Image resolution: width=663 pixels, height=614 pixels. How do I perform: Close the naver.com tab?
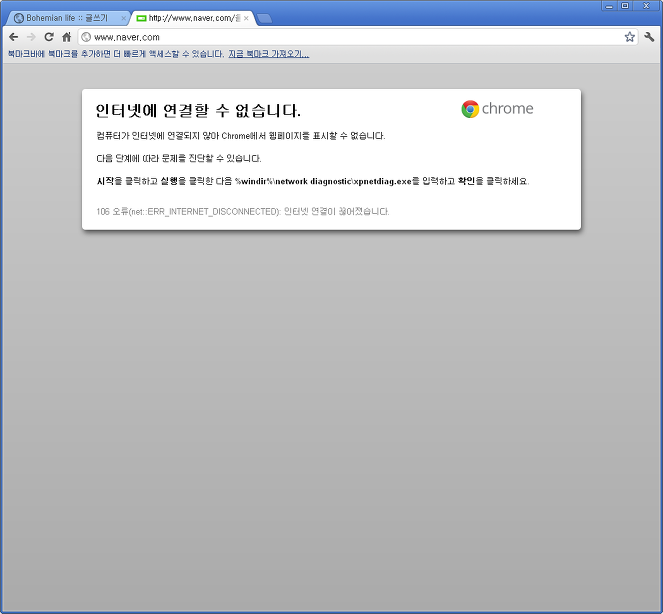coord(246,18)
